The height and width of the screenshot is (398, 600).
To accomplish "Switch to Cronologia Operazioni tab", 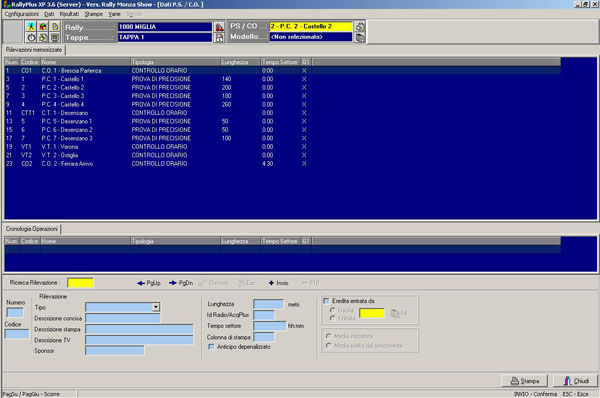I will pyautogui.click(x=32, y=229).
